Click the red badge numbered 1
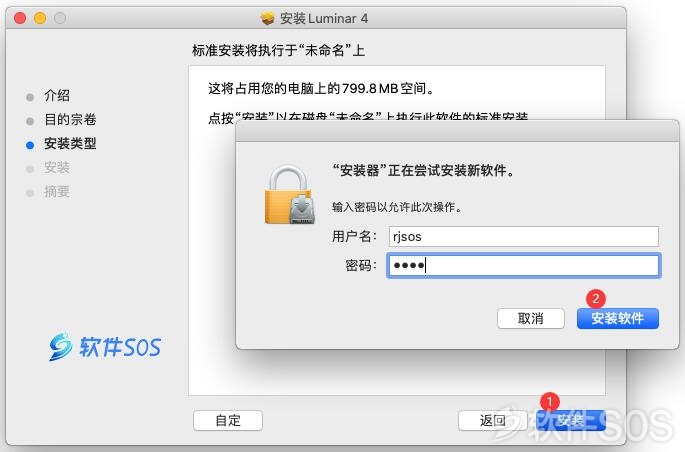 550,401
